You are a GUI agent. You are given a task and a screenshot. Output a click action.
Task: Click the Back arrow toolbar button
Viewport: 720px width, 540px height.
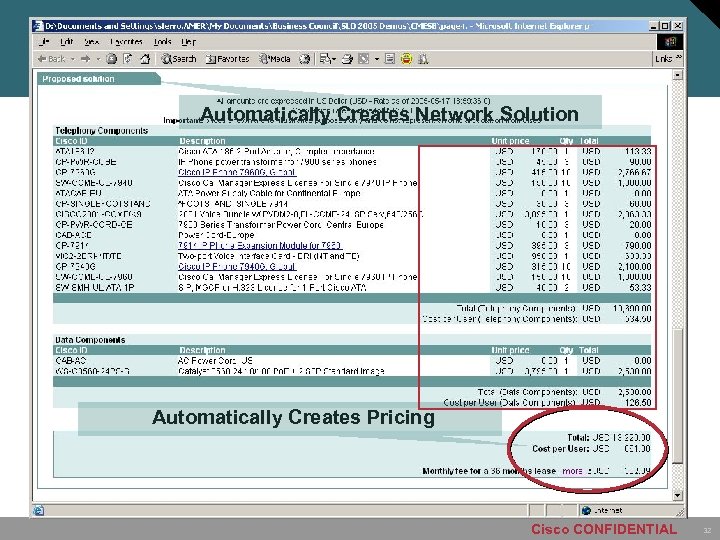pos(51,59)
